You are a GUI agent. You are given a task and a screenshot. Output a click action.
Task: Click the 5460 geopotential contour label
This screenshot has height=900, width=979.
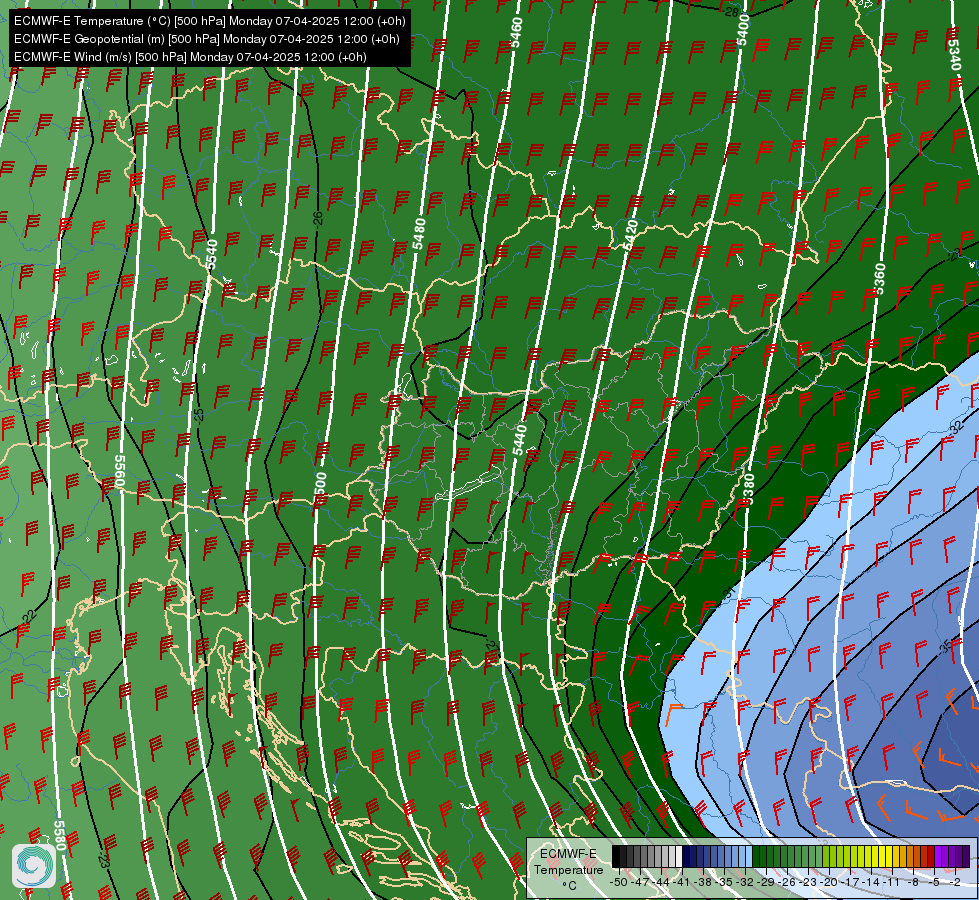516,32
